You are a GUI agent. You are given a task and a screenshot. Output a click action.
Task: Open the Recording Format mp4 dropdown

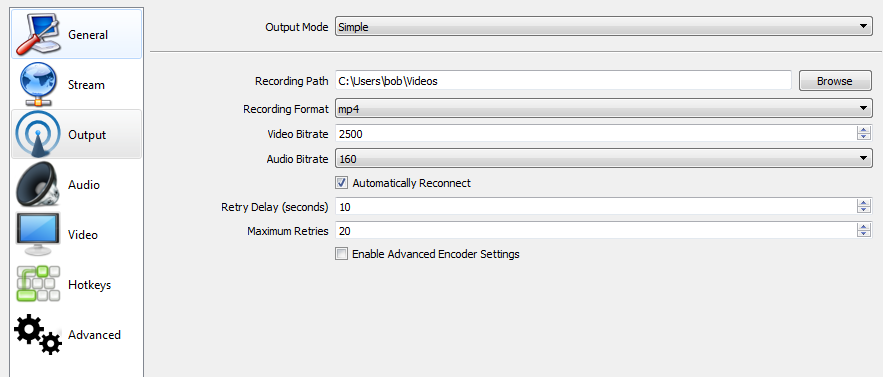point(604,109)
